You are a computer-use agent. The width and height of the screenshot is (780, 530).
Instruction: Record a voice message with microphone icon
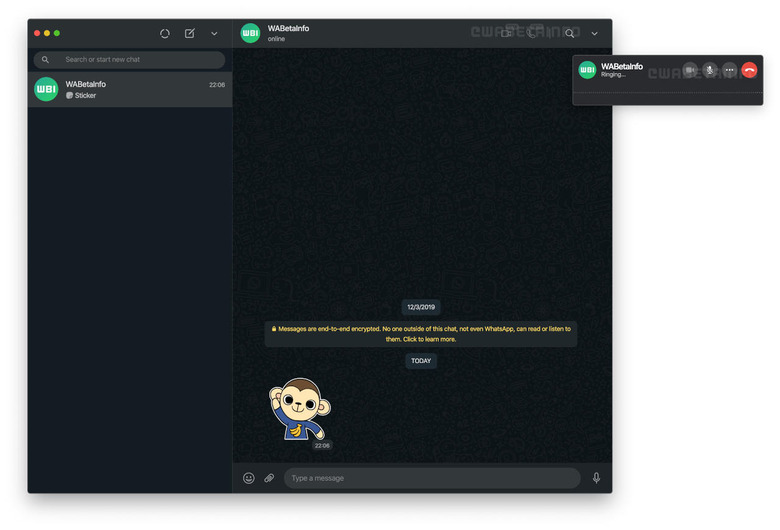(596, 478)
